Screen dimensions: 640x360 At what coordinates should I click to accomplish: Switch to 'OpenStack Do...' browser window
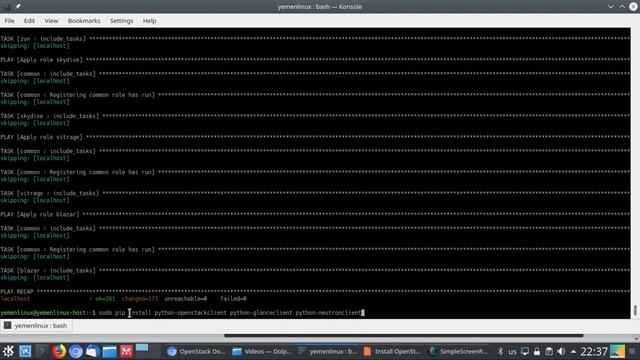point(196,351)
